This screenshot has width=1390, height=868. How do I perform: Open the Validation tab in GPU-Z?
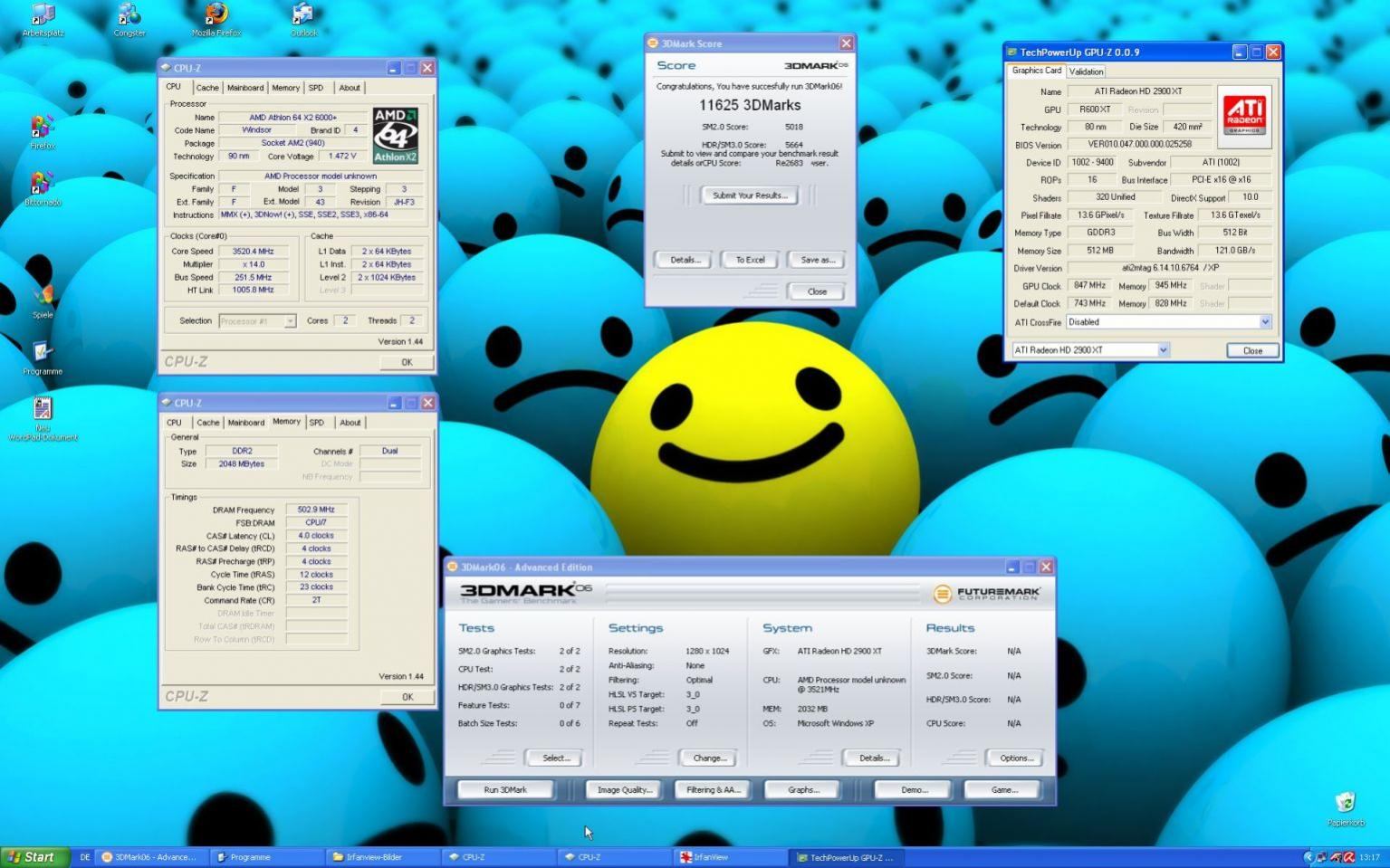tap(1086, 72)
